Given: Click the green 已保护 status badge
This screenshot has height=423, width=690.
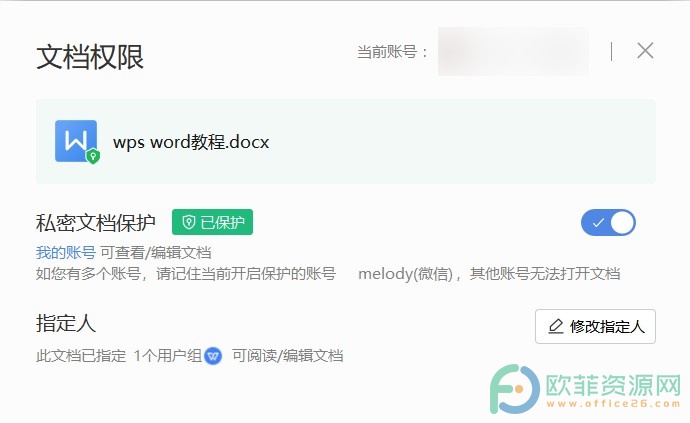Looking at the screenshot, I should pos(213,222).
